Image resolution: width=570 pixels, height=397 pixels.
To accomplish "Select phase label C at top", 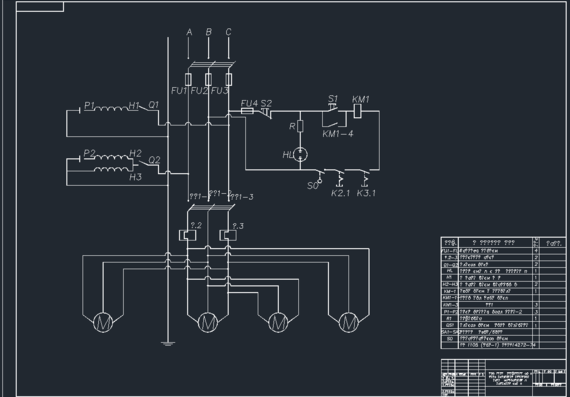I will [x=228, y=32].
